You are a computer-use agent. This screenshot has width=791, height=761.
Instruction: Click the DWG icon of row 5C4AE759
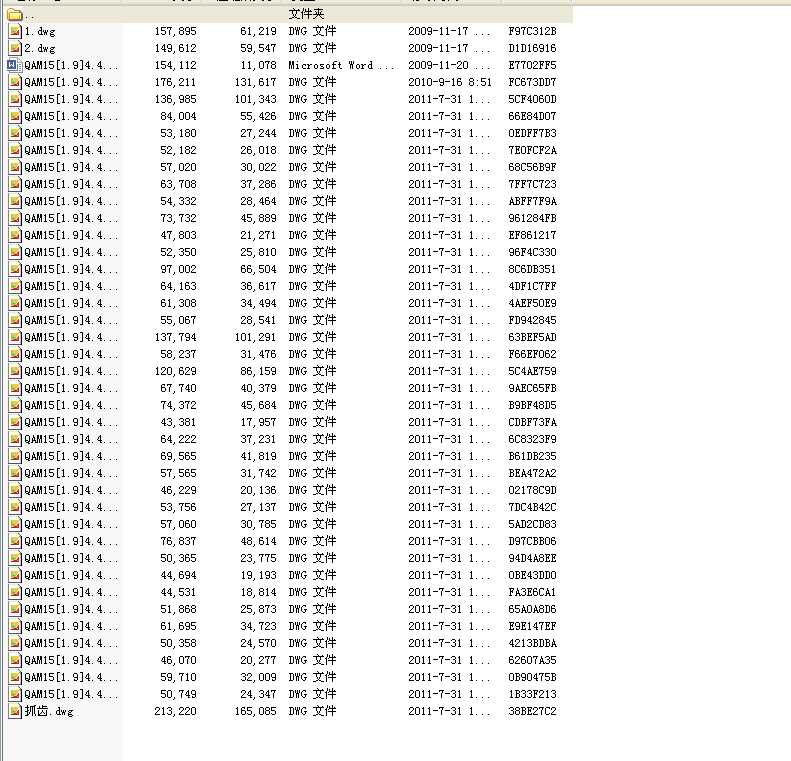click(15, 371)
